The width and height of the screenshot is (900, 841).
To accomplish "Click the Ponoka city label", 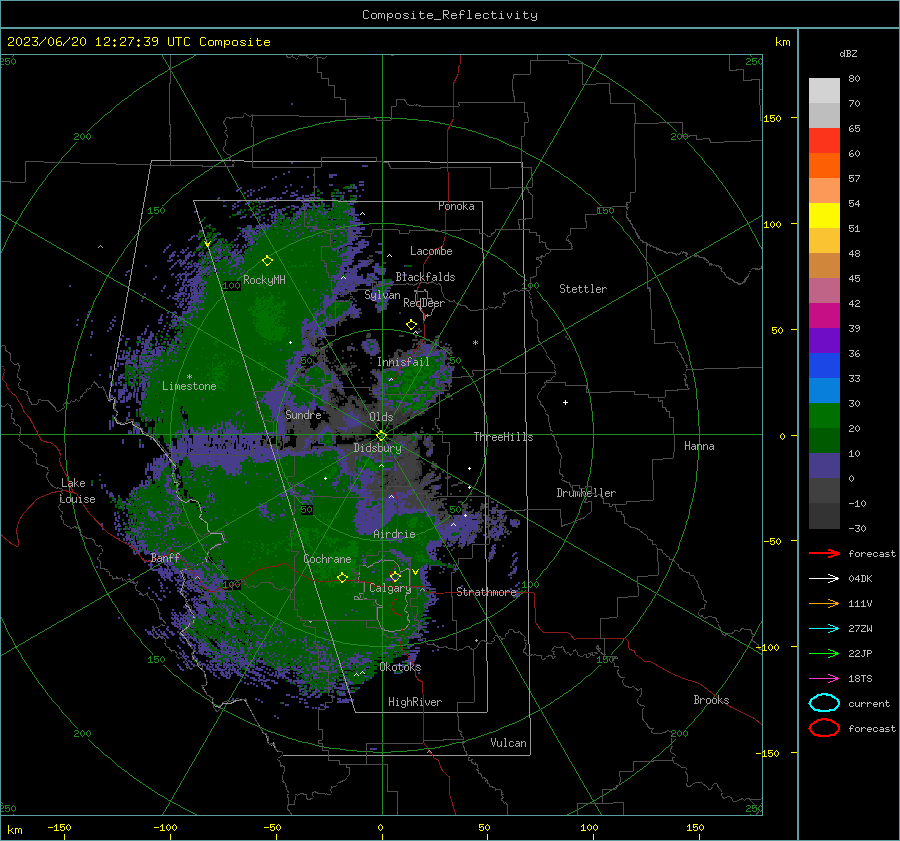I will [456, 206].
